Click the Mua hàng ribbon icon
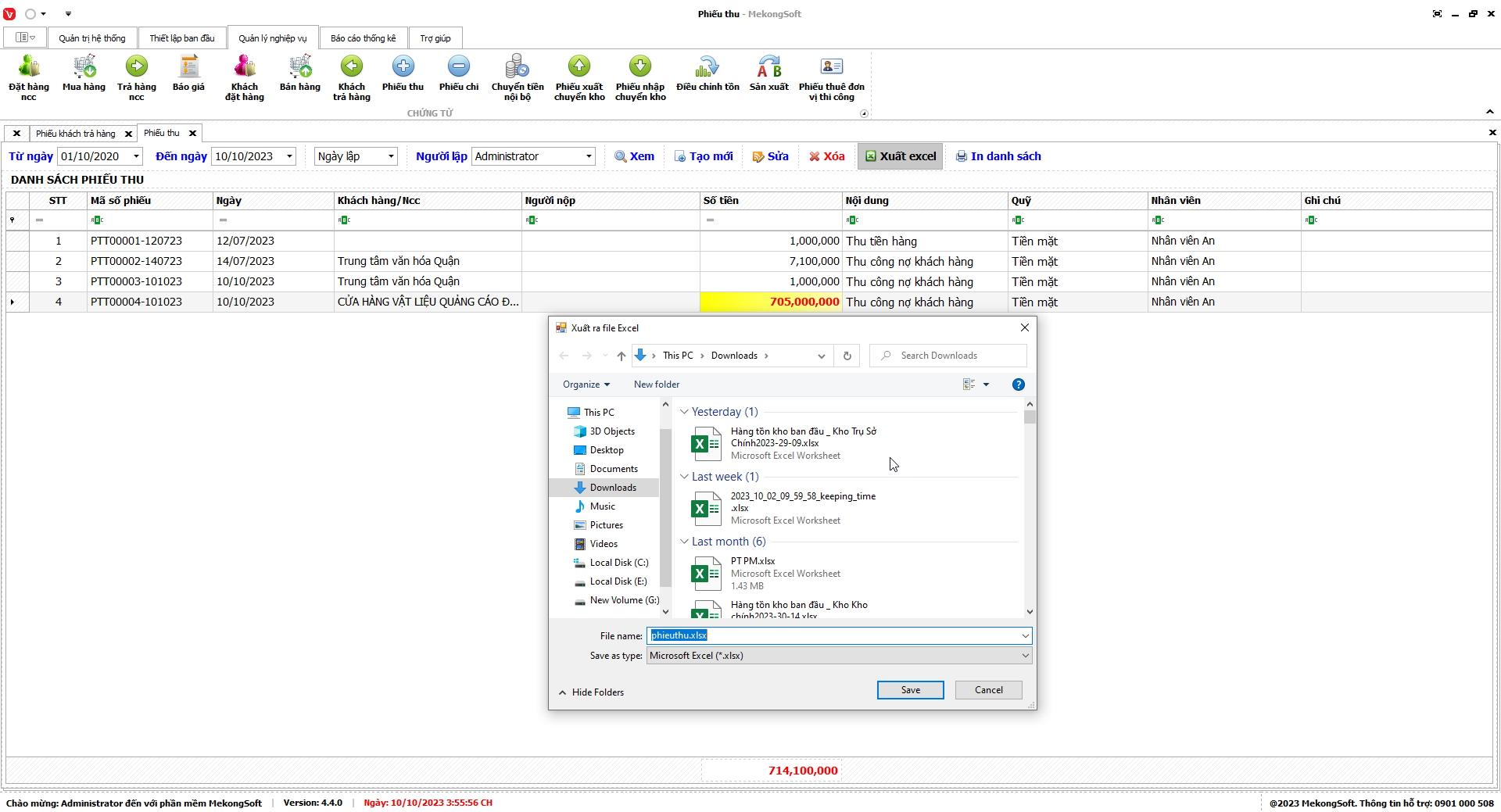This screenshot has height=812, width=1501. pos(84,73)
